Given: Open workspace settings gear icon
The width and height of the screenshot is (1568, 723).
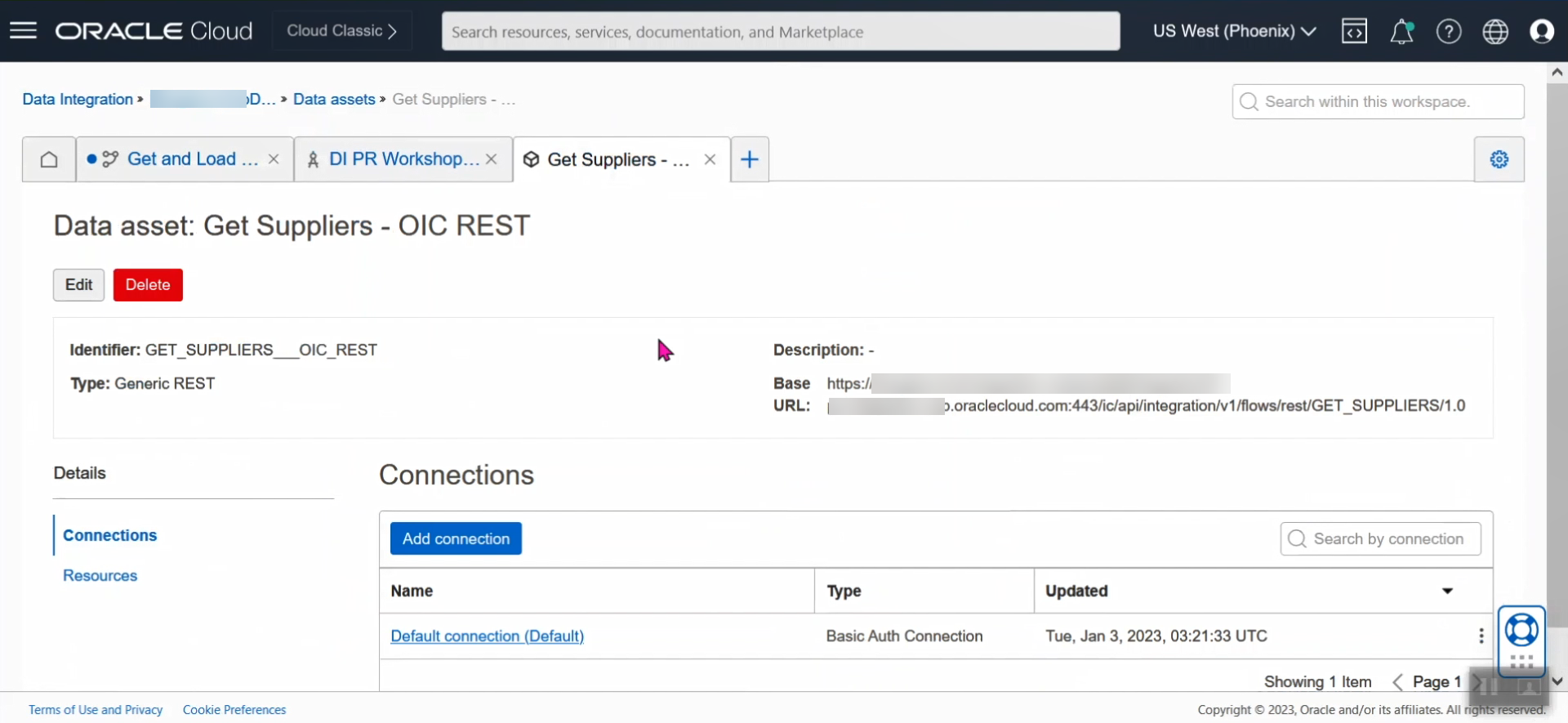Looking at the screenshot, I should click(x=1499, y=159).
